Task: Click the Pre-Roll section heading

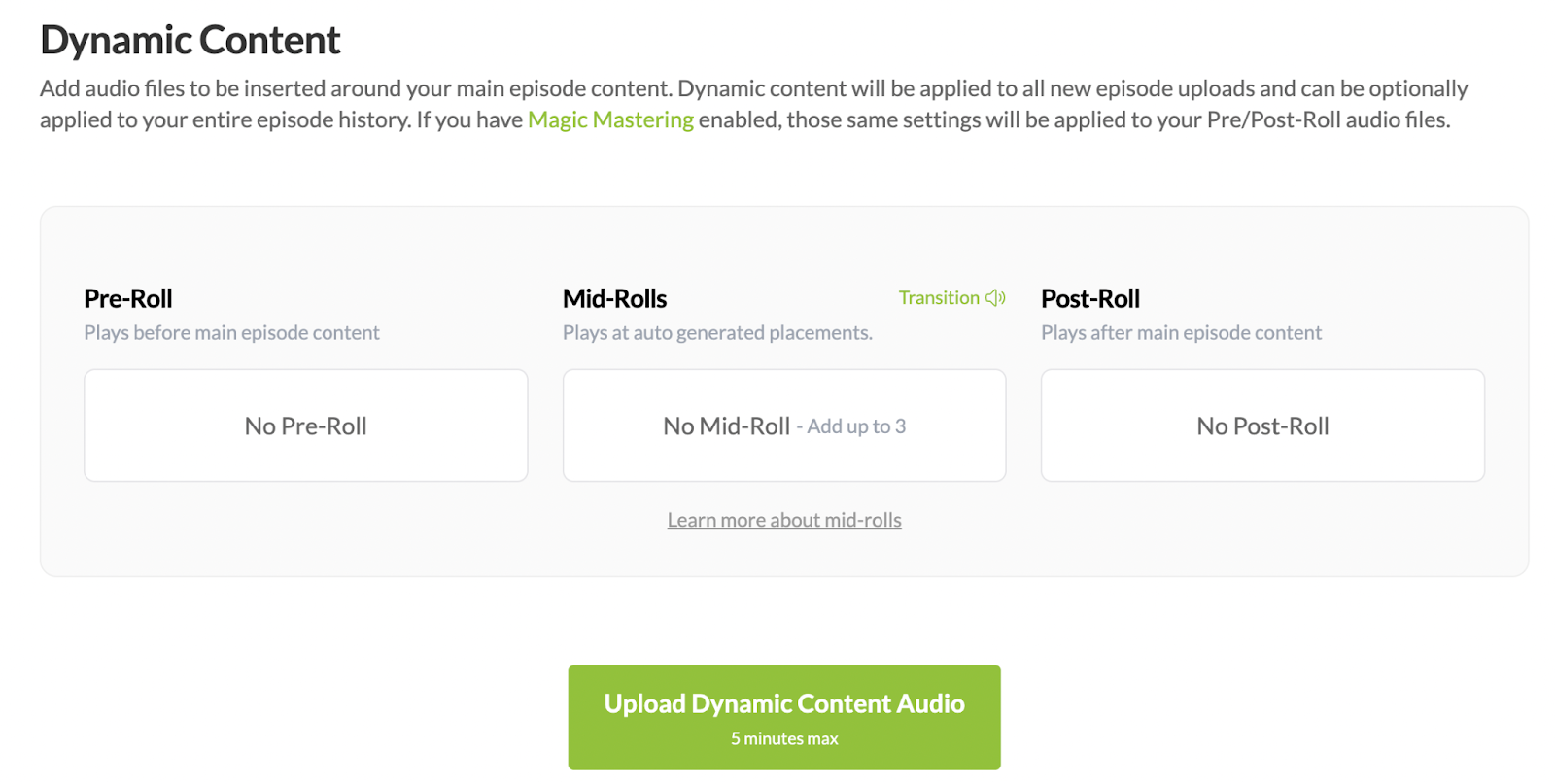Action: pos(128,298)
